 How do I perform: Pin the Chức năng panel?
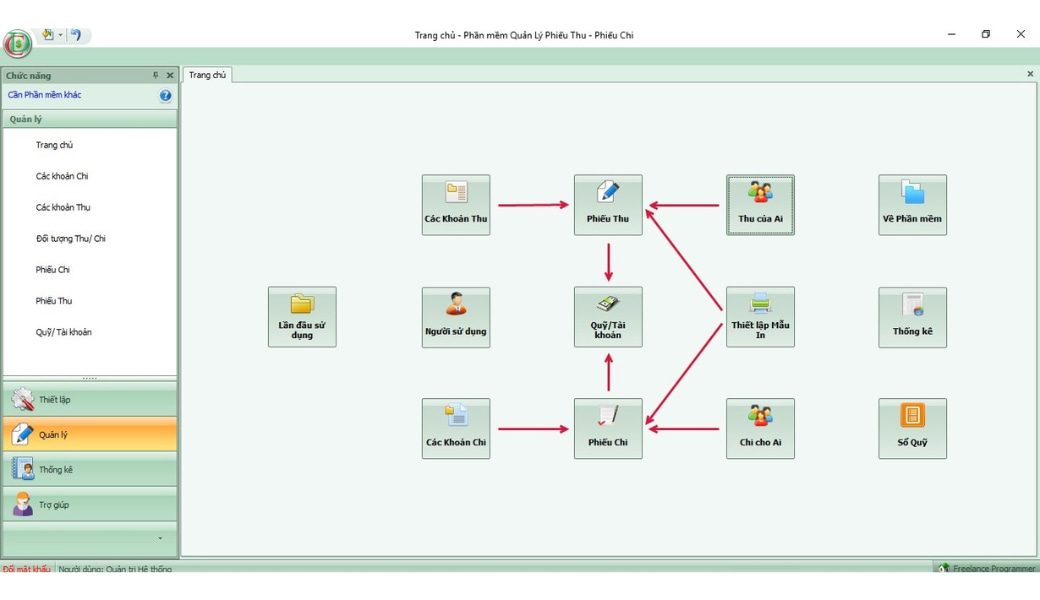coord(156,75)
